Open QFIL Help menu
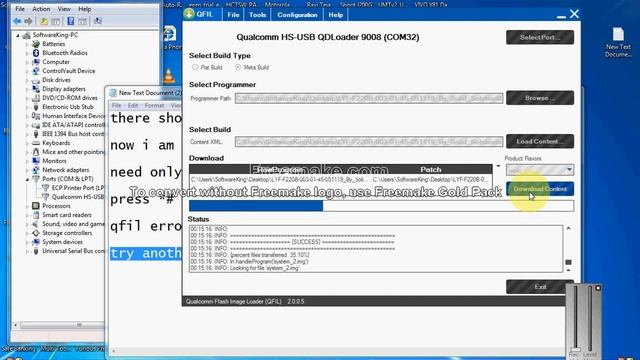 [x=336, y=15]
